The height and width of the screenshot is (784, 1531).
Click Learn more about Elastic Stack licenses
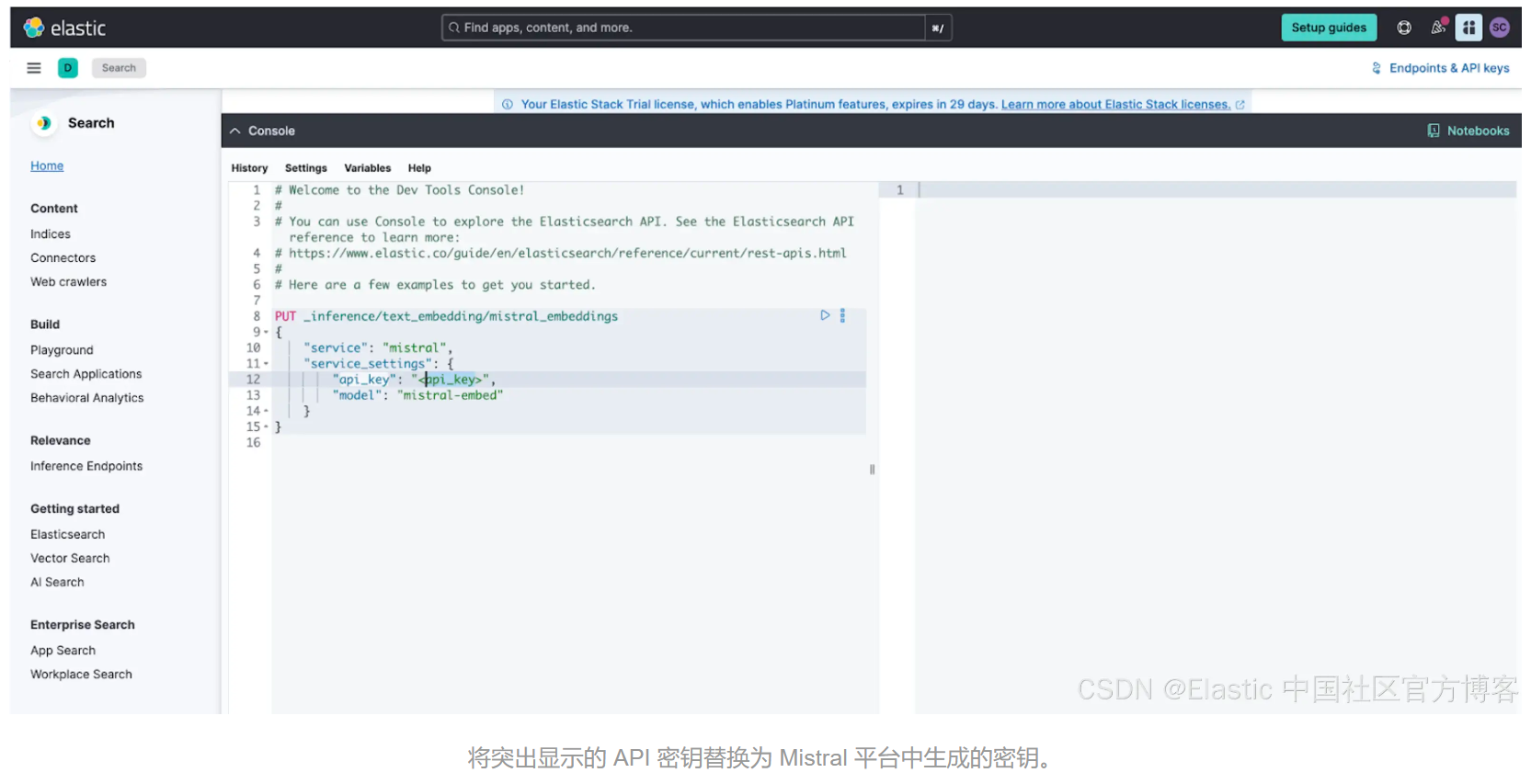[1115, 105]
